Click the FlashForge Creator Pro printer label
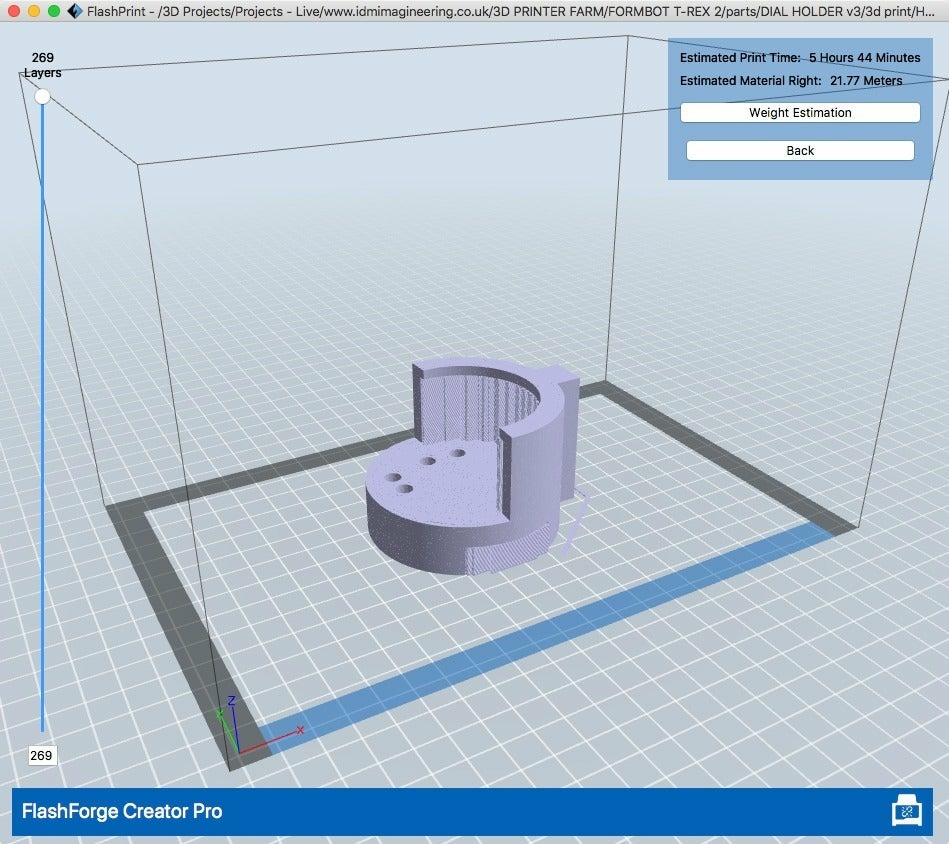The height and width of the screenshot is (844, 949). pyautogui.click(x=122, y=811)
